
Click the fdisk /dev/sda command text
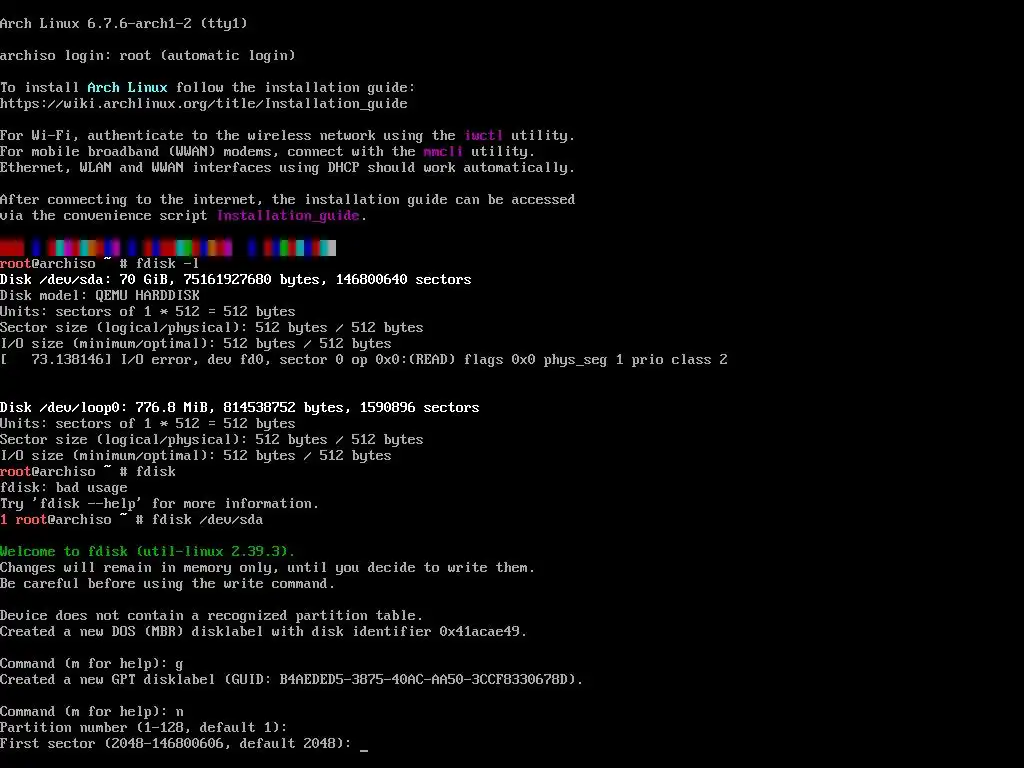tap(207, 520)
